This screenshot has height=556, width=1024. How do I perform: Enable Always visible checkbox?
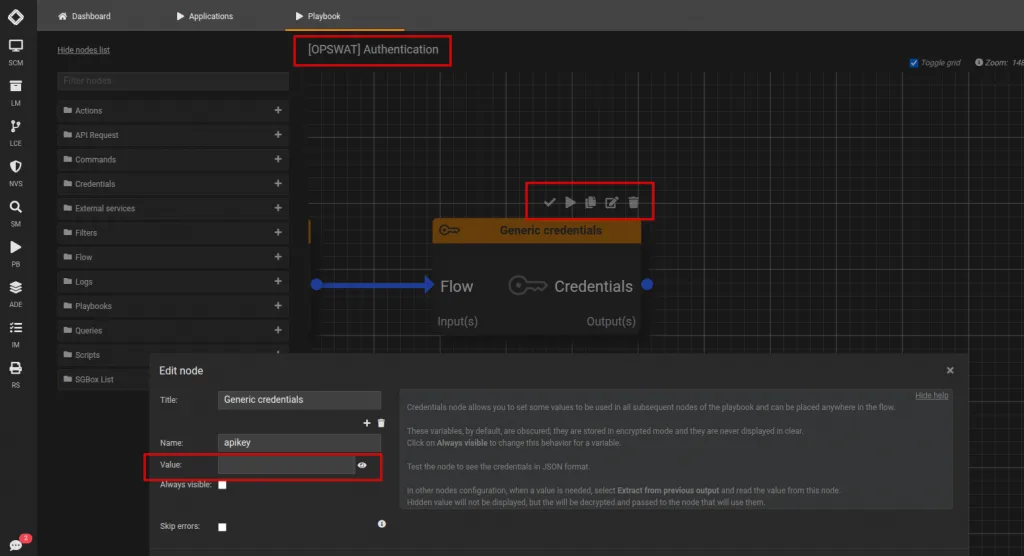pos(222,485)
